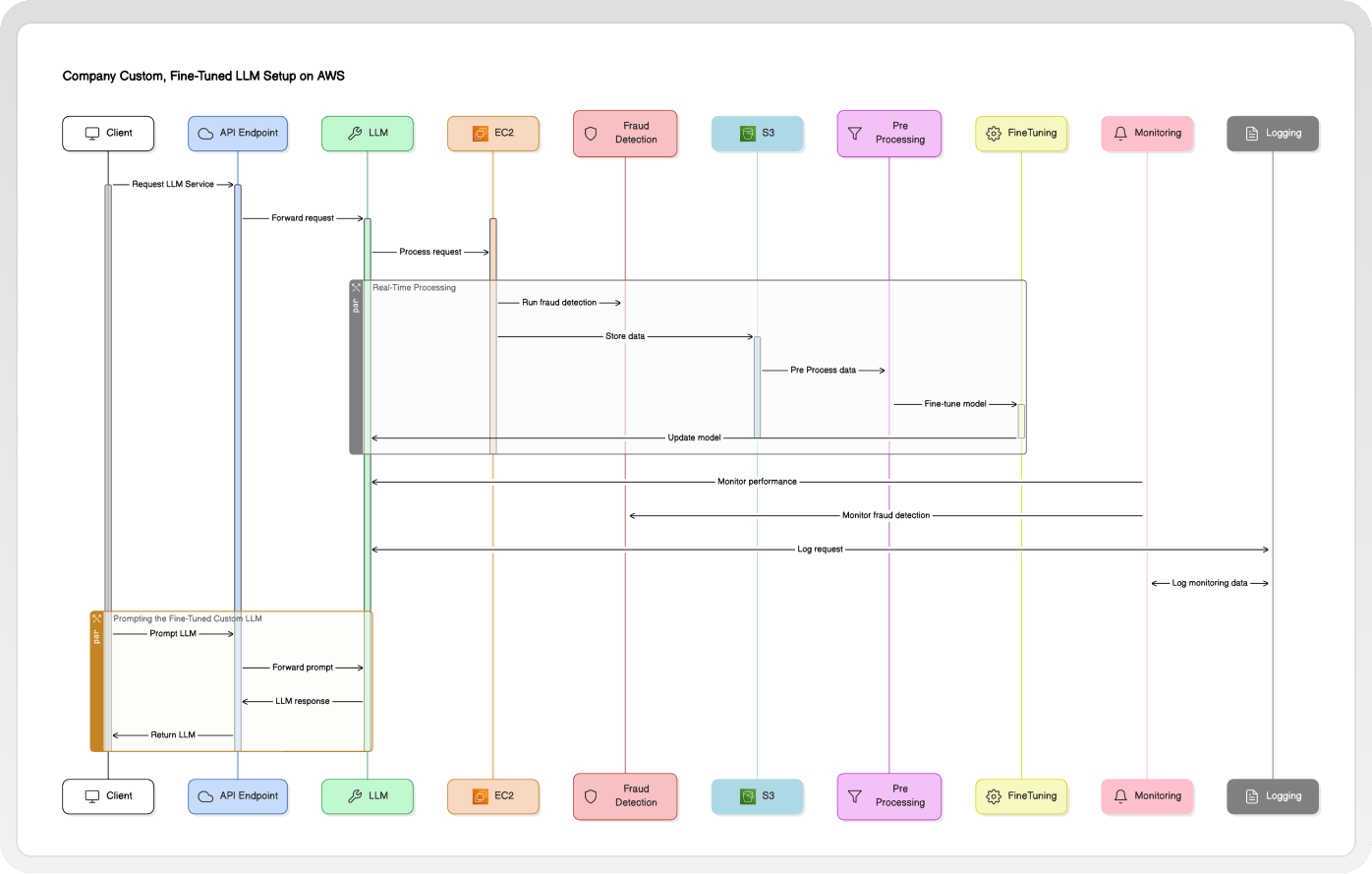1372x874 pixels.
Task: Click the 'Store data' message label
Action: click(x=625, y=337)
